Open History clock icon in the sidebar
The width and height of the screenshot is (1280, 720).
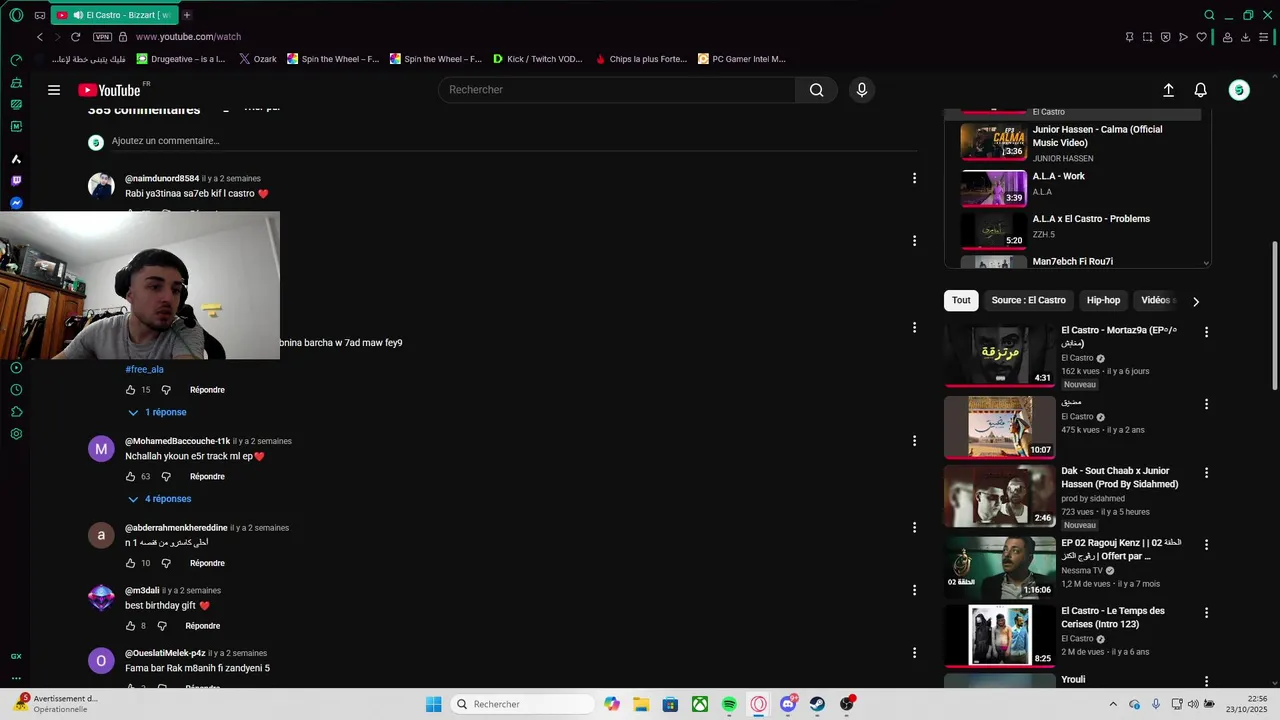(16, 390)
